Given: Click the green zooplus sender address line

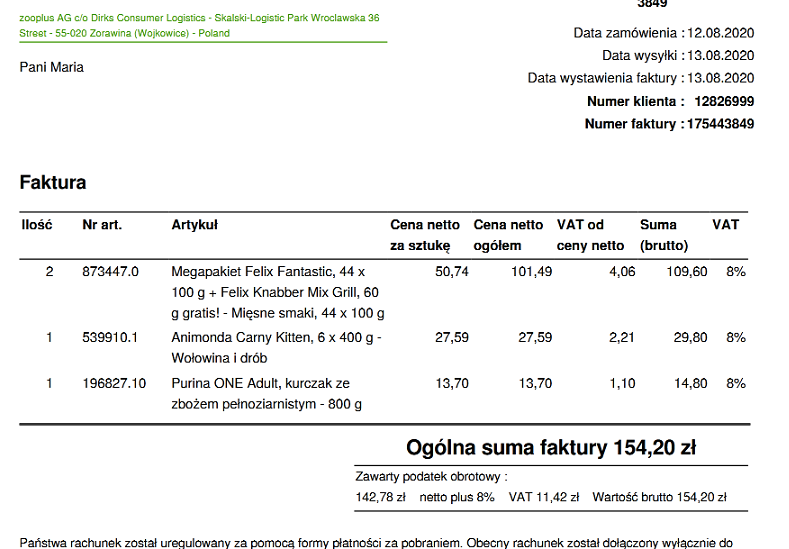Looking at the screenshot, I should pyautogui.click(x=200, y=25).
